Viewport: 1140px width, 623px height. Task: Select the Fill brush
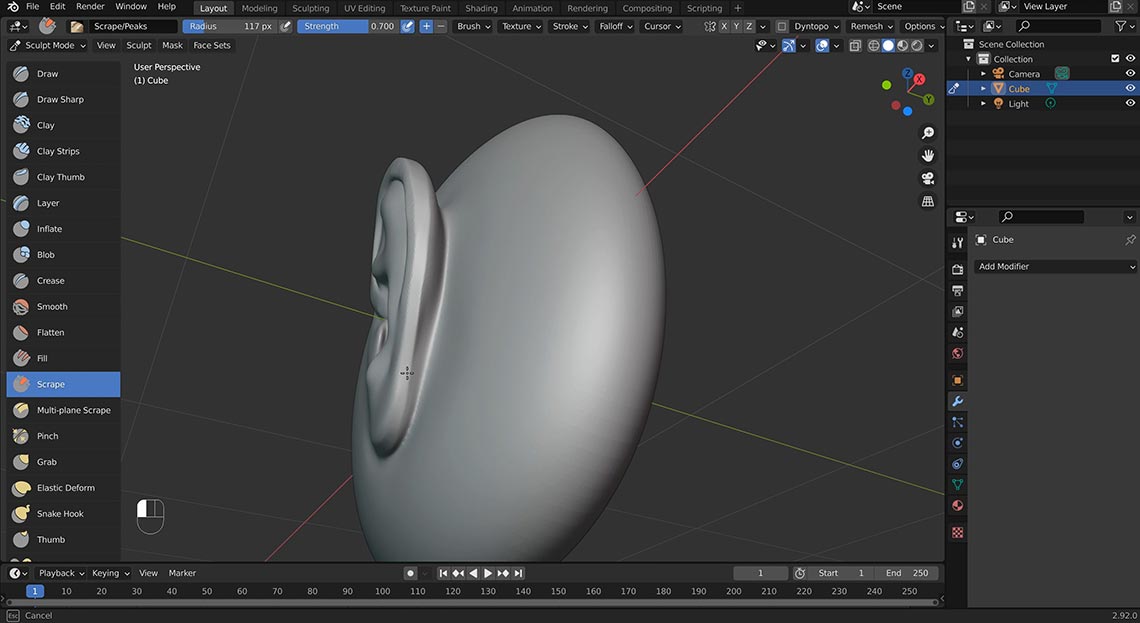[63, 358]
